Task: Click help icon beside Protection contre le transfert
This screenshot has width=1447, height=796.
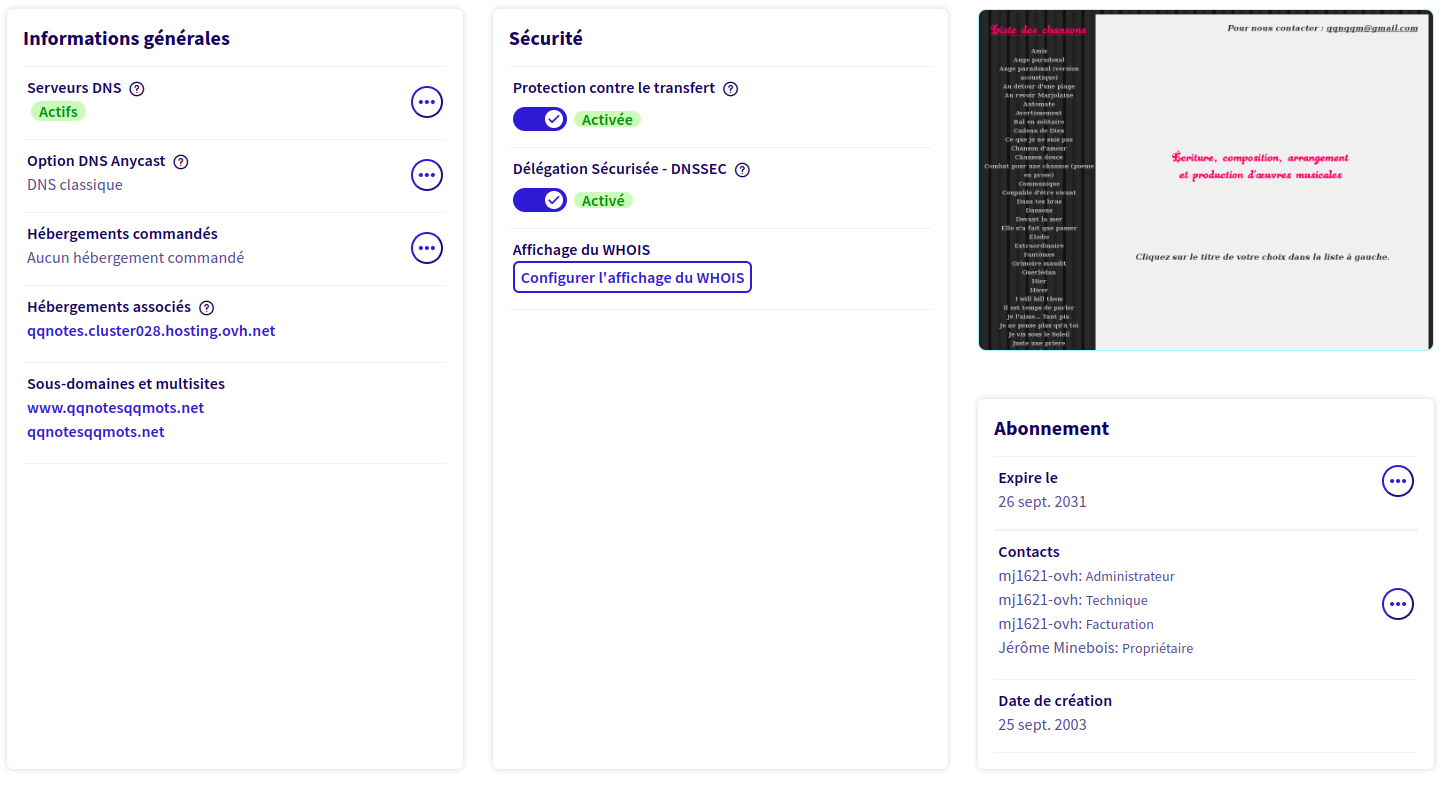Action: click(730, 89)
